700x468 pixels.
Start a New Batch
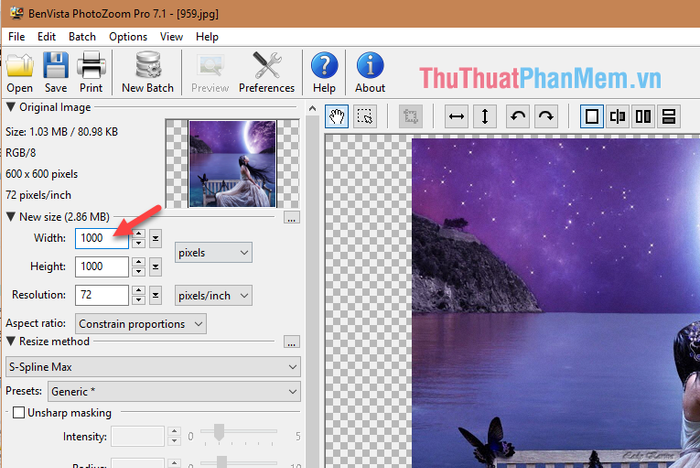tap(148, 71)
